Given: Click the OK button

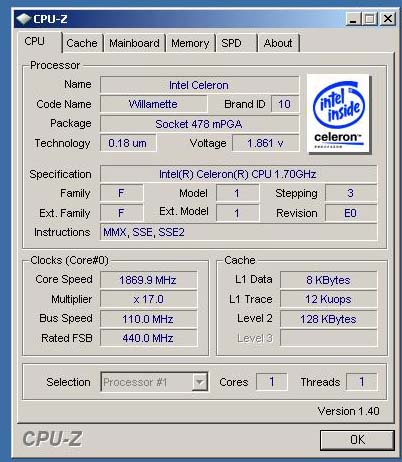Looking at the screenshot, I should tap(357, 440).
